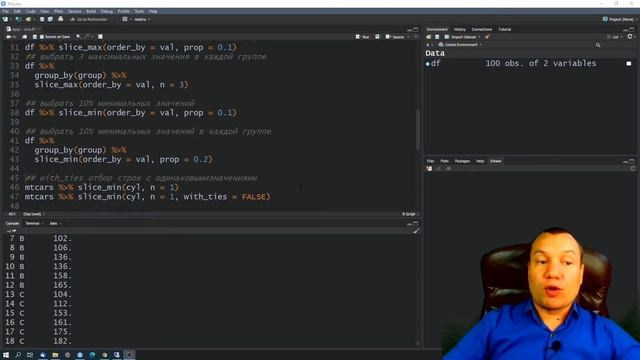Click the Code Tools wand icon

pyautogui.click(x=87, y=37)
